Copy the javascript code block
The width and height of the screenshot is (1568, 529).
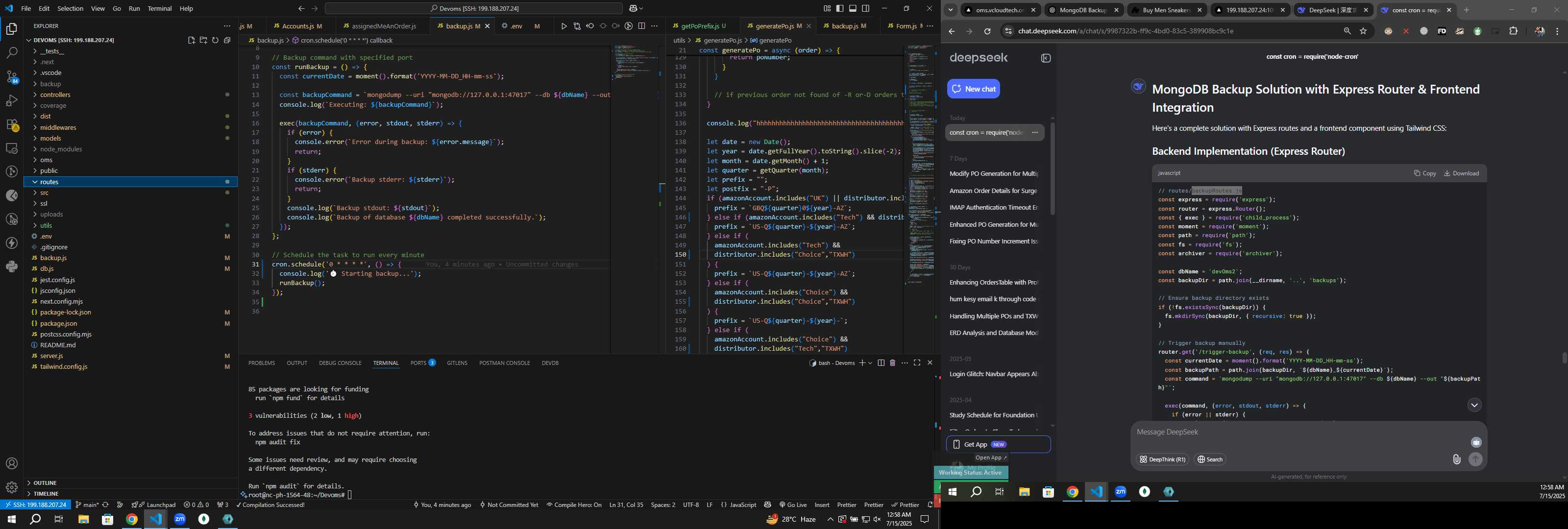coord(1424,173)
